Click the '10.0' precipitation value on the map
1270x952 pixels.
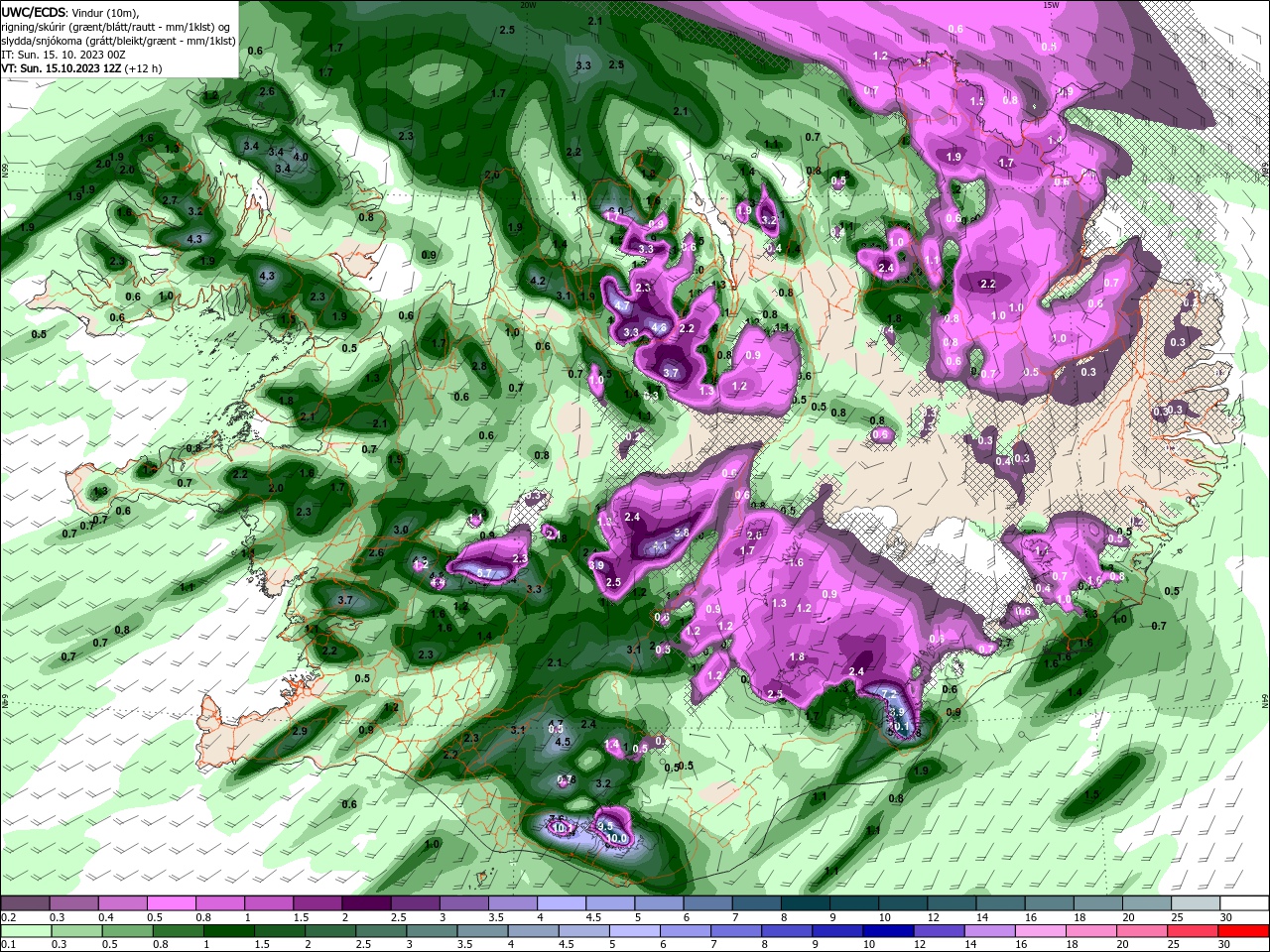coord(617,838)
